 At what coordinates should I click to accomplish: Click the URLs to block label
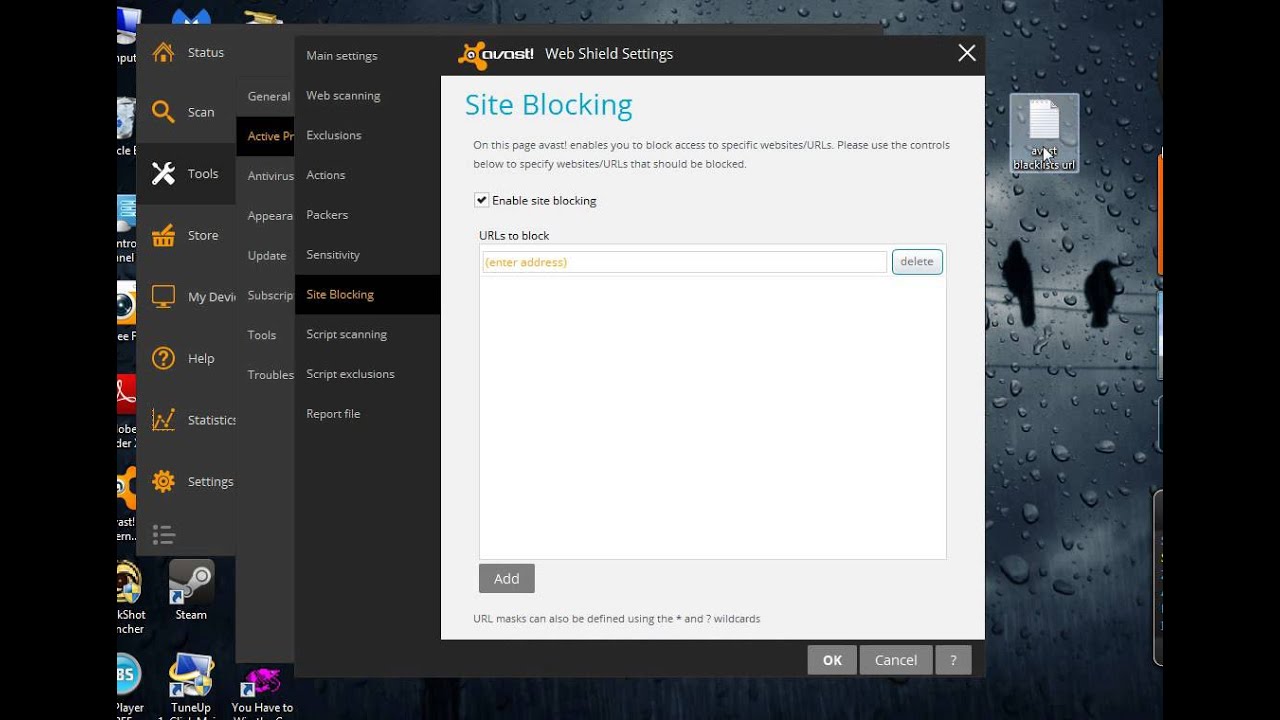(x=514, y=236)
